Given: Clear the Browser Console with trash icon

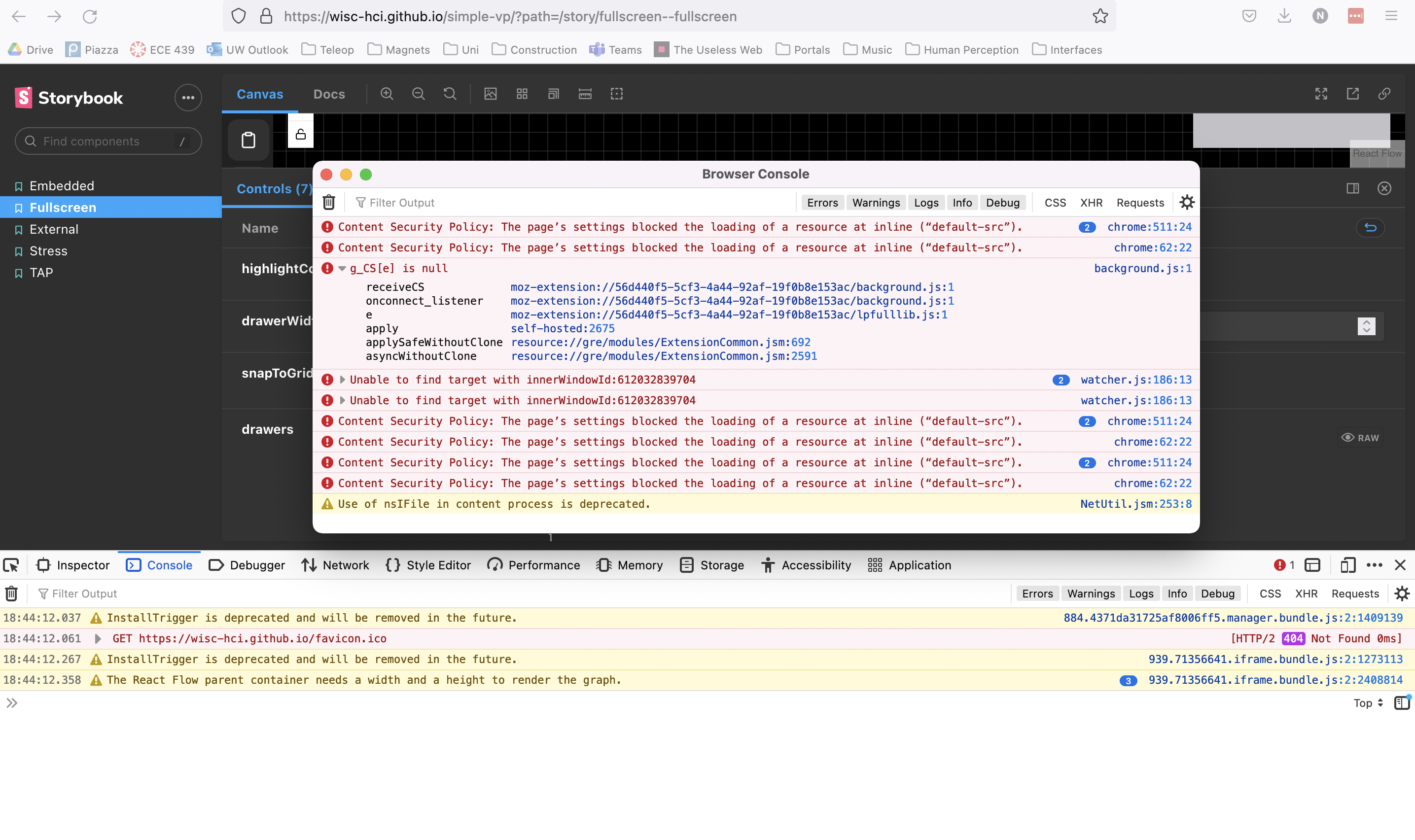Looking at the screenshot, I should click(x=328, y=202).
